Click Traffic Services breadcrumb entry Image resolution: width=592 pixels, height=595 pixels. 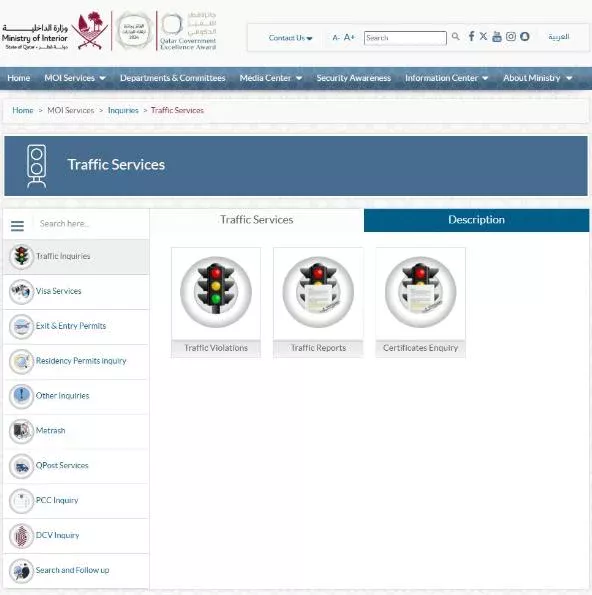[x=177, y=110]
